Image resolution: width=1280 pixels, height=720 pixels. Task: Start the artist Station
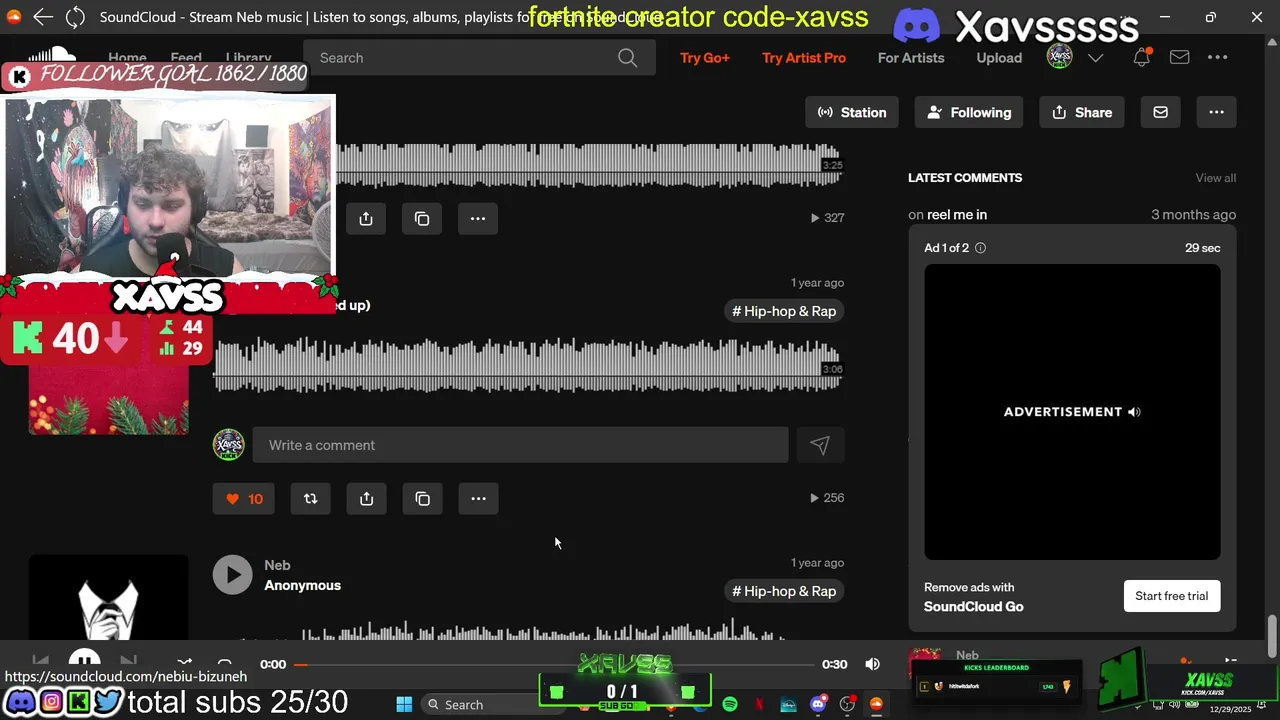coord(852,112)
